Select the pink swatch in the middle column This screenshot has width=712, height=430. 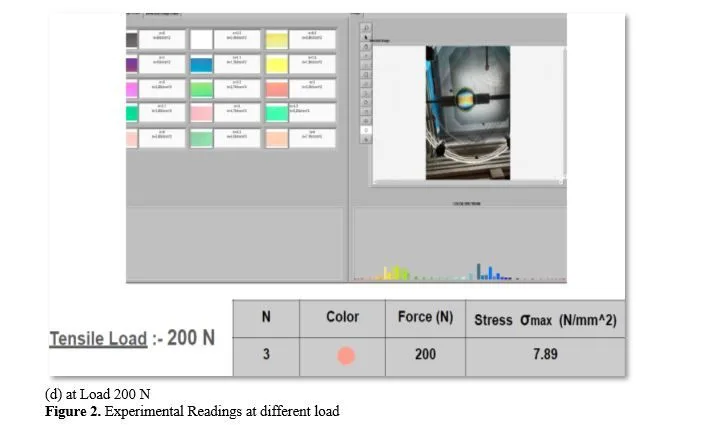(x=201, y=113)
